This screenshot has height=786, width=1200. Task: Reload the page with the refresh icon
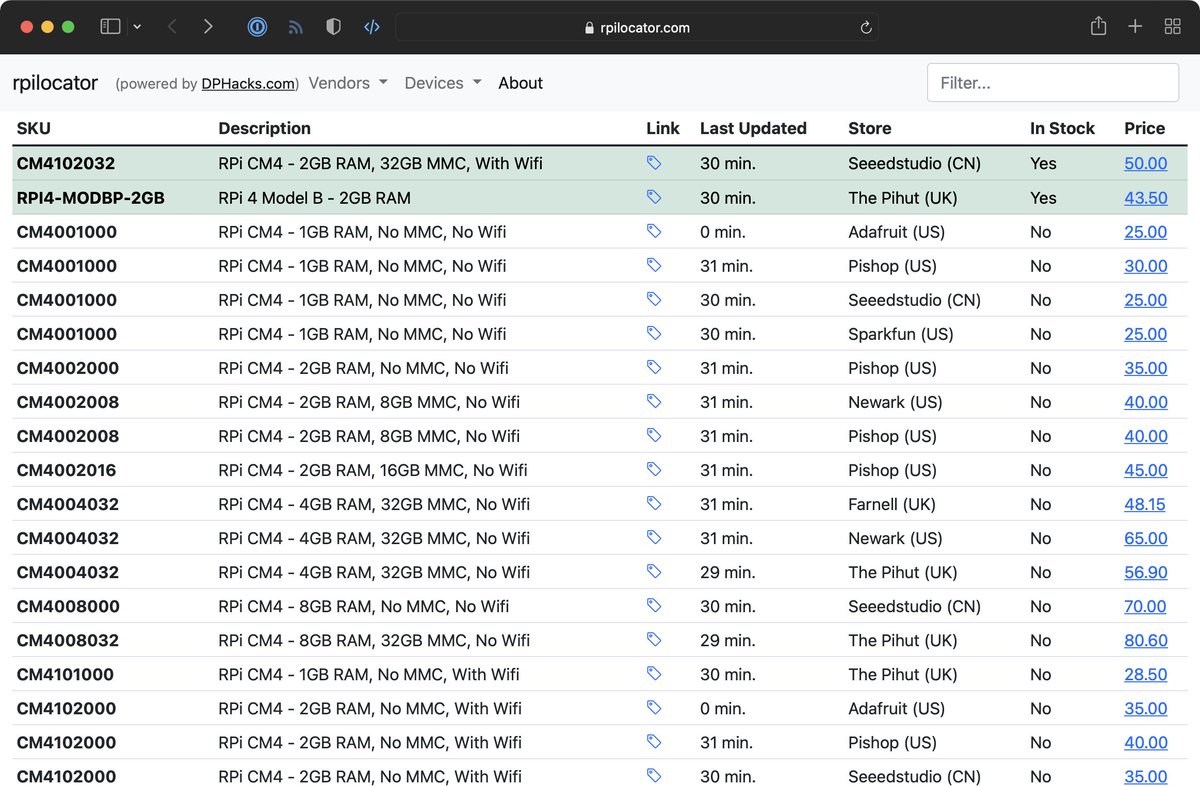click(866, 27)
